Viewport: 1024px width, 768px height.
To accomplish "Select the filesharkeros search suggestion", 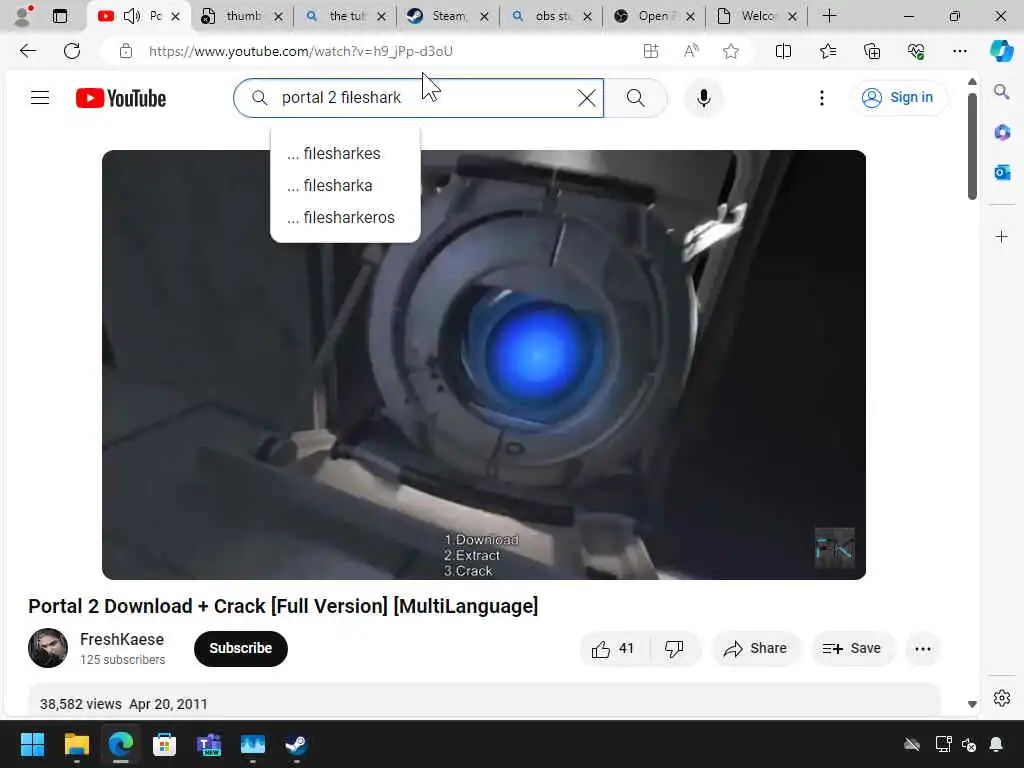I will click(x=345, y=217).
